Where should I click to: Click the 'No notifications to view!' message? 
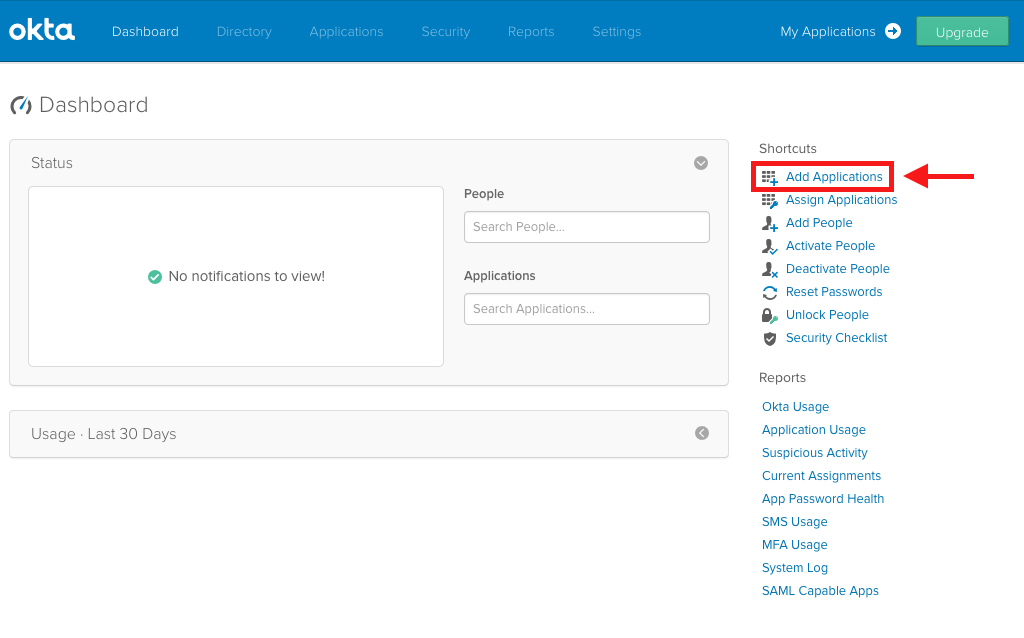[247, 277]
